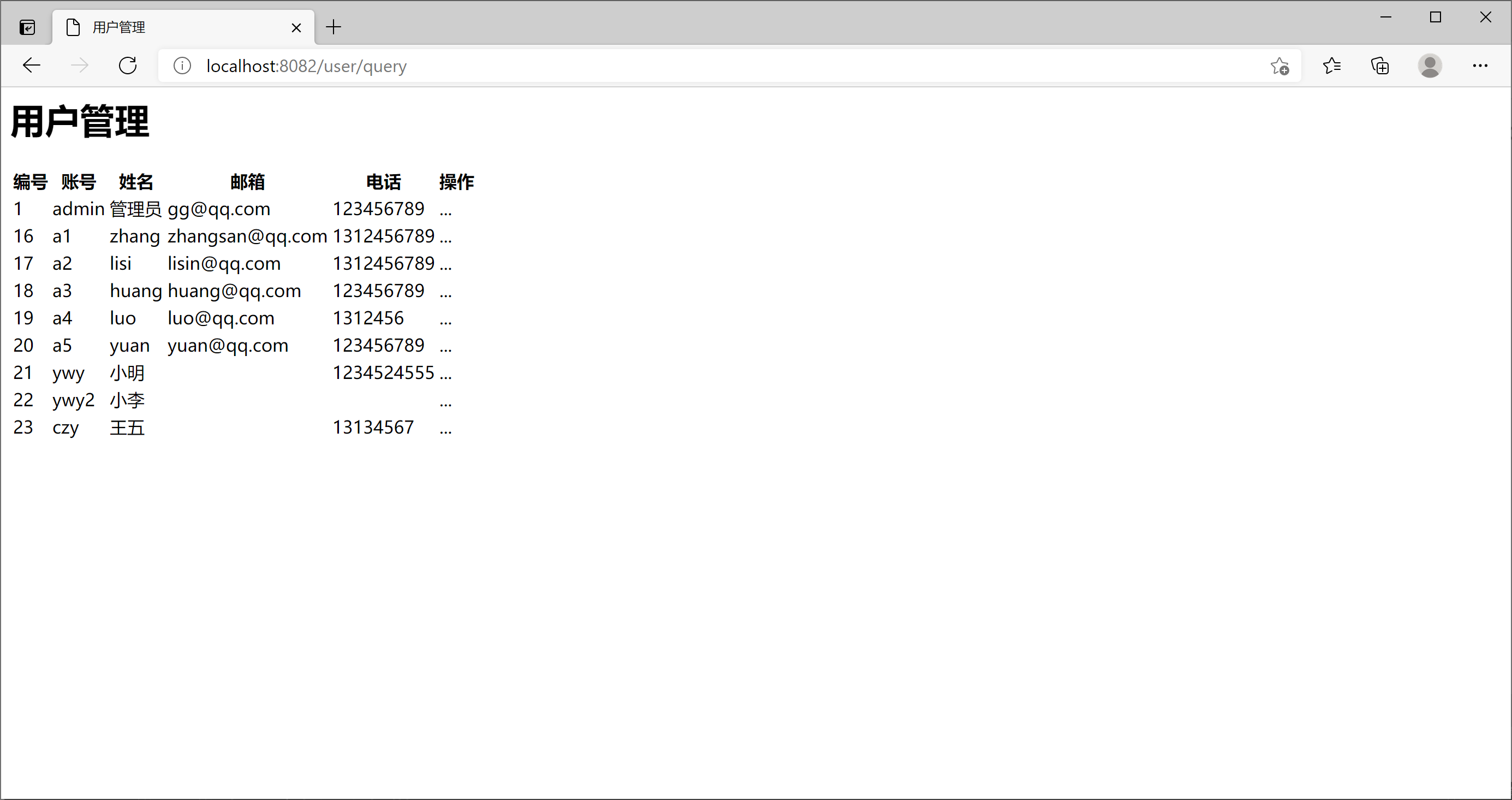Click the 操作 column header
The height and width of the screenshot is (800, 1512).
pyautogui.click(x=456, y=182)
